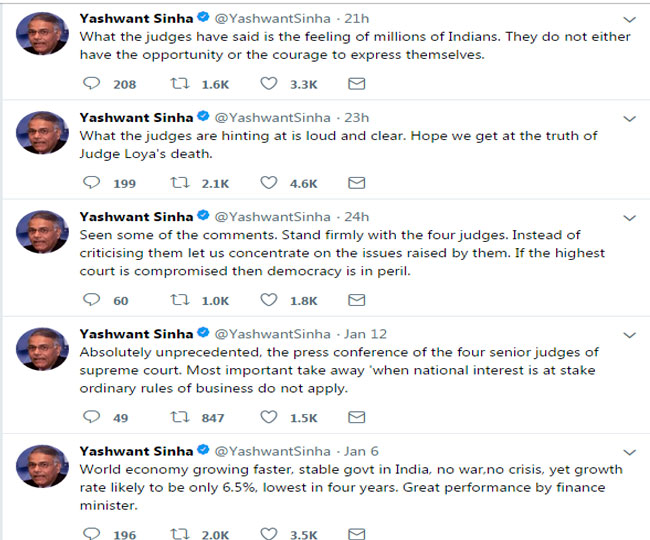Reply to the Jan 6 world economy tweet
The height and width of the screenshot is (540, 650).
point(91,534)
